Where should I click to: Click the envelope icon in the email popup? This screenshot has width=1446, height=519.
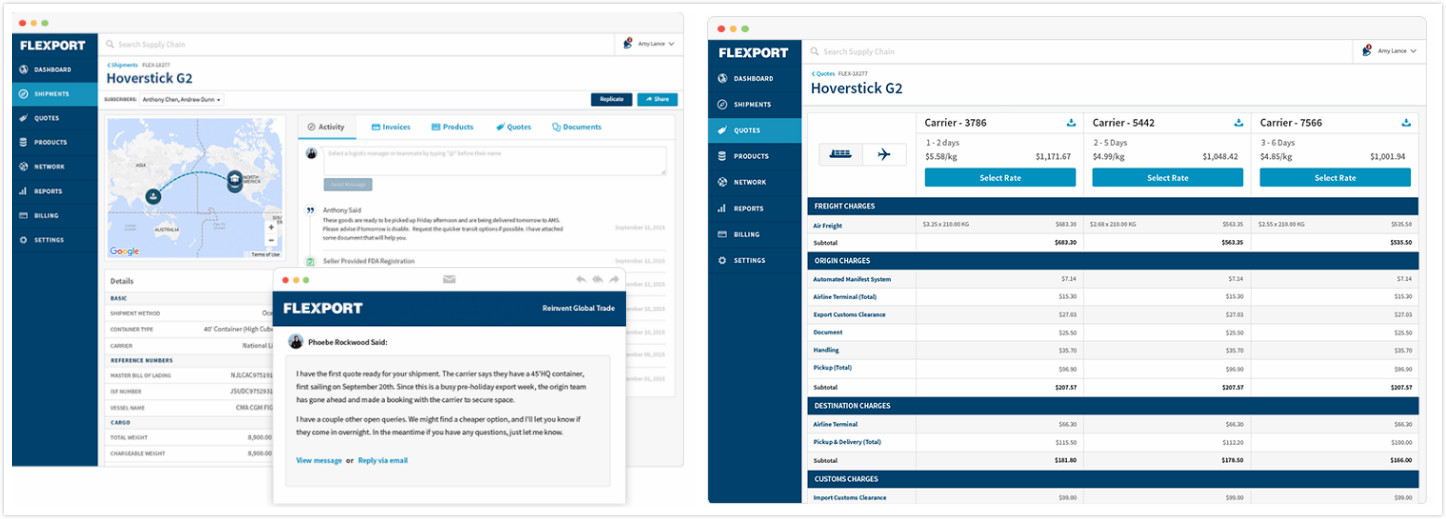point(449,279)
